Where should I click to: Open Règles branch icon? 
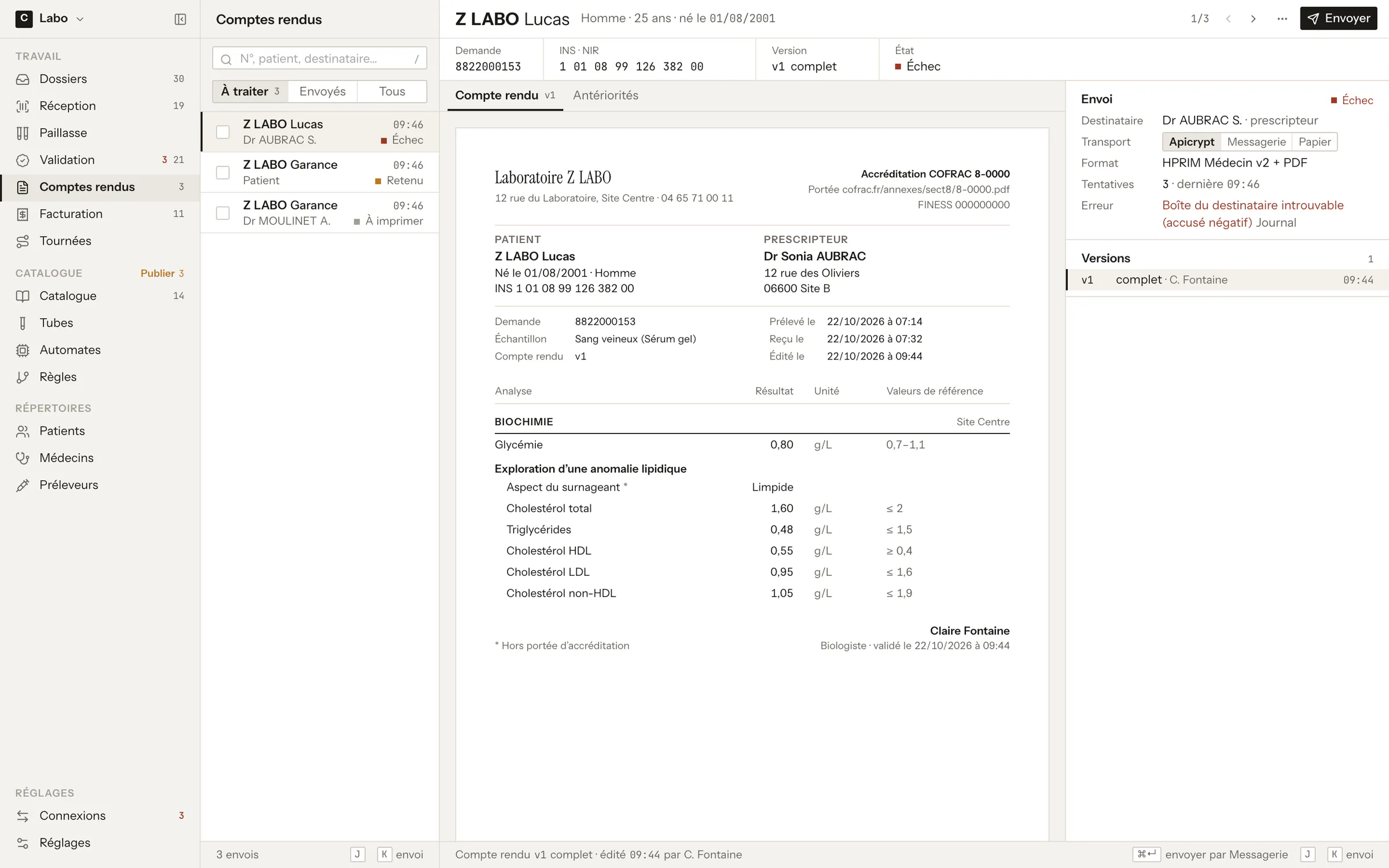(x=23, y=377)
